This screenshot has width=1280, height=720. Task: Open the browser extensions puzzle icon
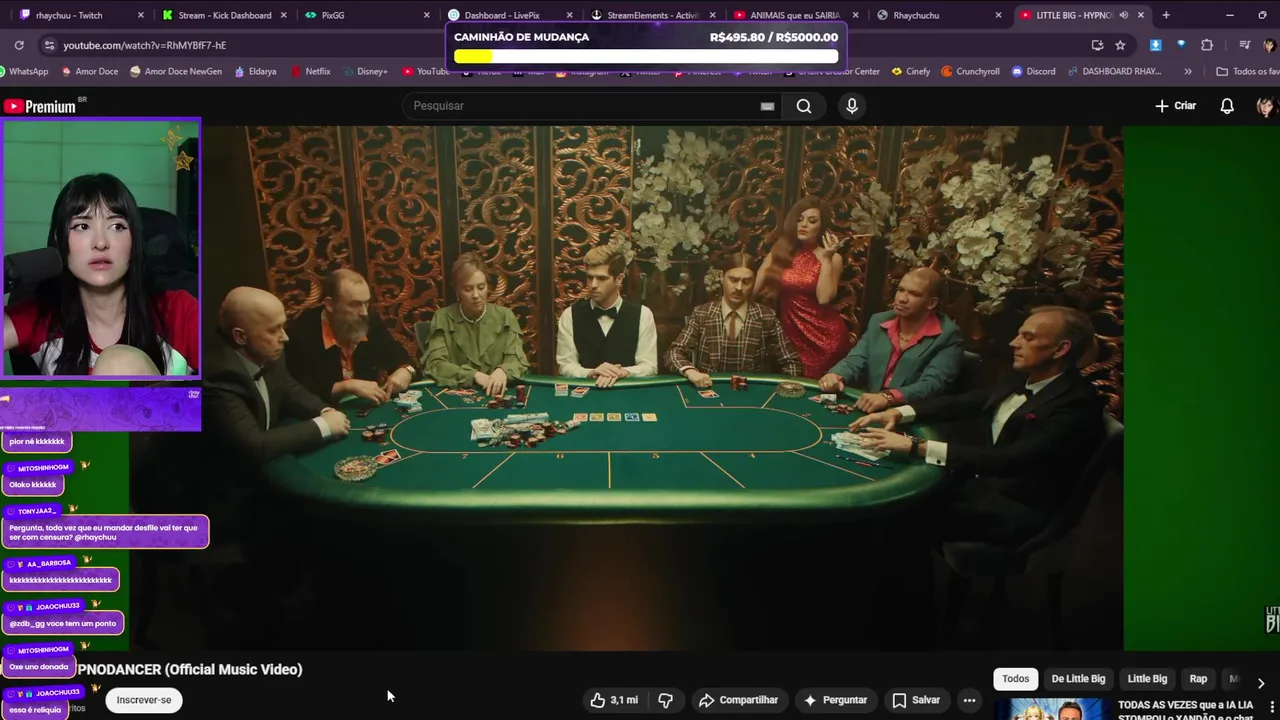pos(1207,45)
